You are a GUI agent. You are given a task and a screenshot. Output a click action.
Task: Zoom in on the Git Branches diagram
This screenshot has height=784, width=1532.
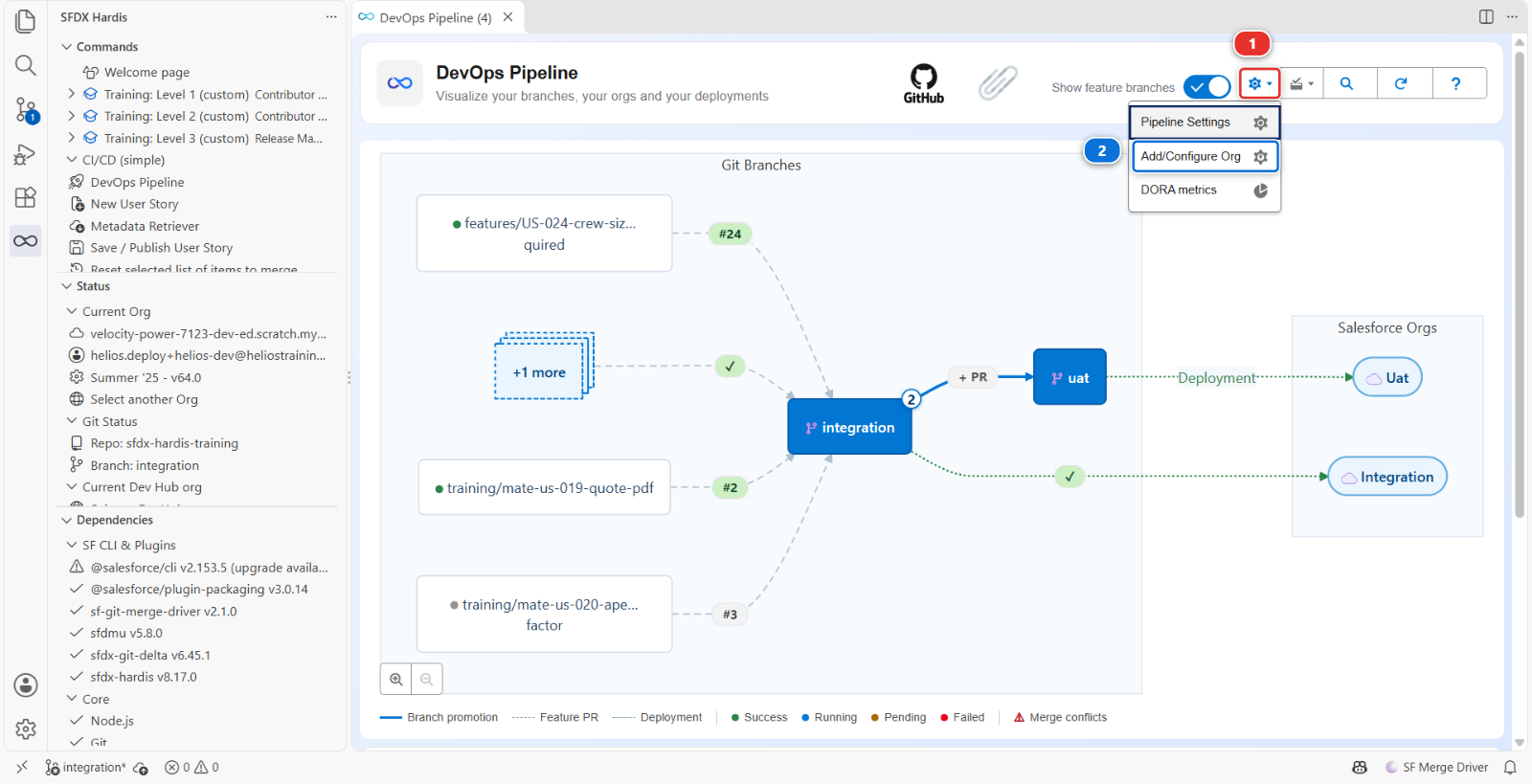[396, 679]
